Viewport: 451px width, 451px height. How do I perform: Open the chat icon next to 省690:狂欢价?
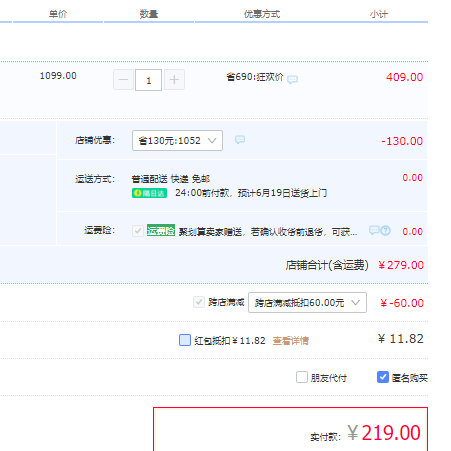292,79
